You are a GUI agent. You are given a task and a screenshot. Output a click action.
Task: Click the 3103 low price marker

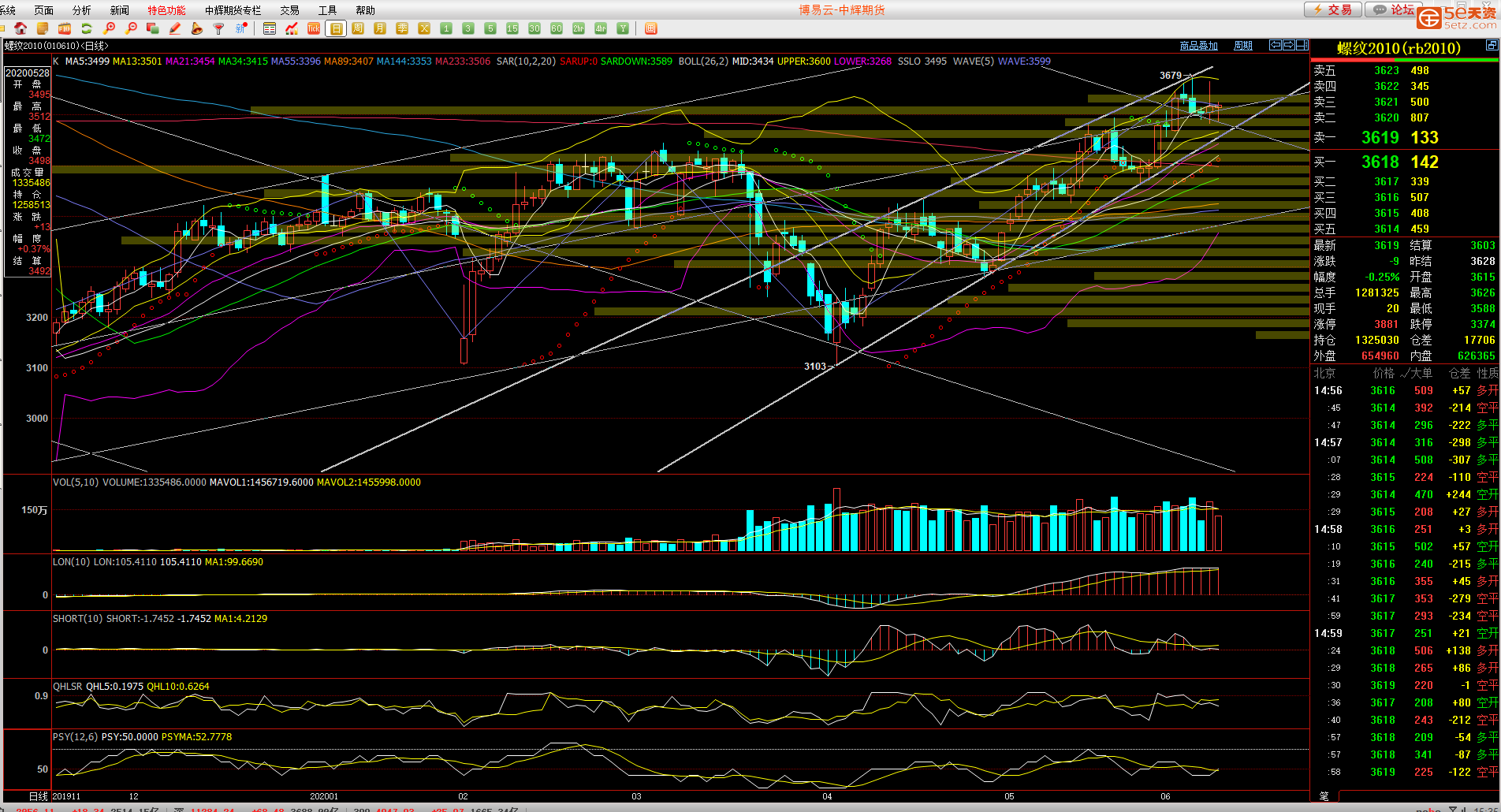click(x=815, y=367)
